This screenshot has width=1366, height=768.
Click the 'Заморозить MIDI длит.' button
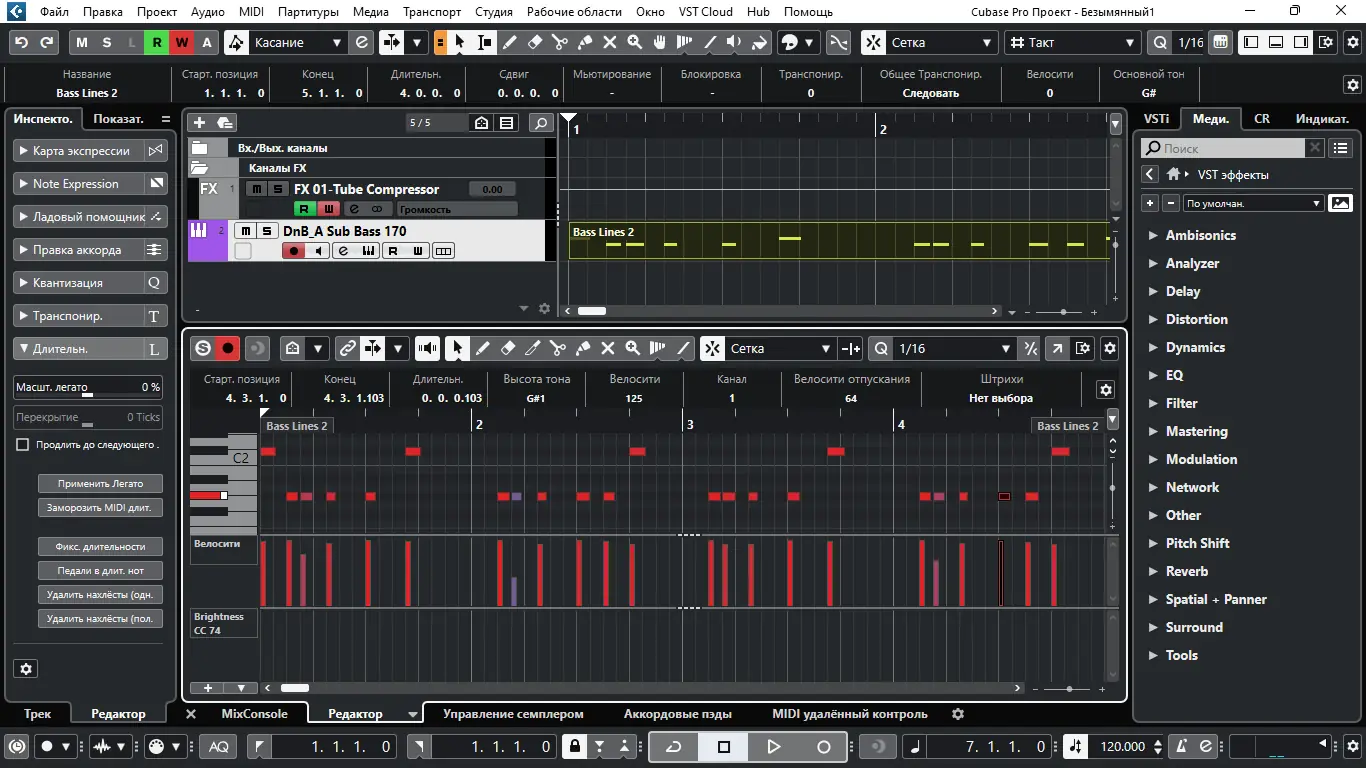tap(100, 507)
